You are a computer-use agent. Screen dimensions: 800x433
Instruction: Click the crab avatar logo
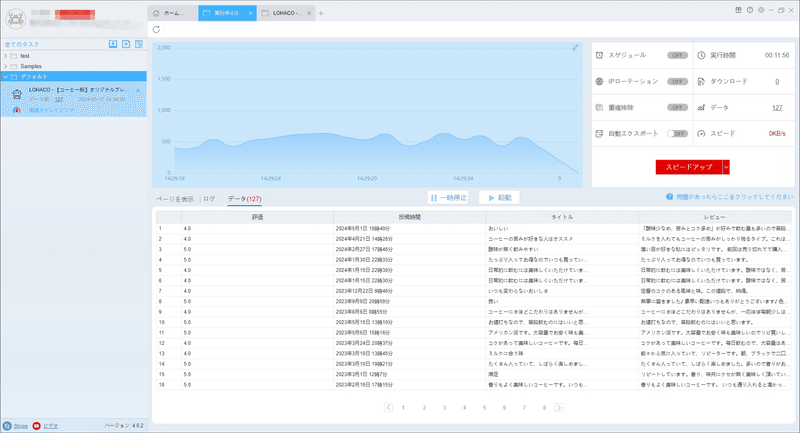coord(16,19)
